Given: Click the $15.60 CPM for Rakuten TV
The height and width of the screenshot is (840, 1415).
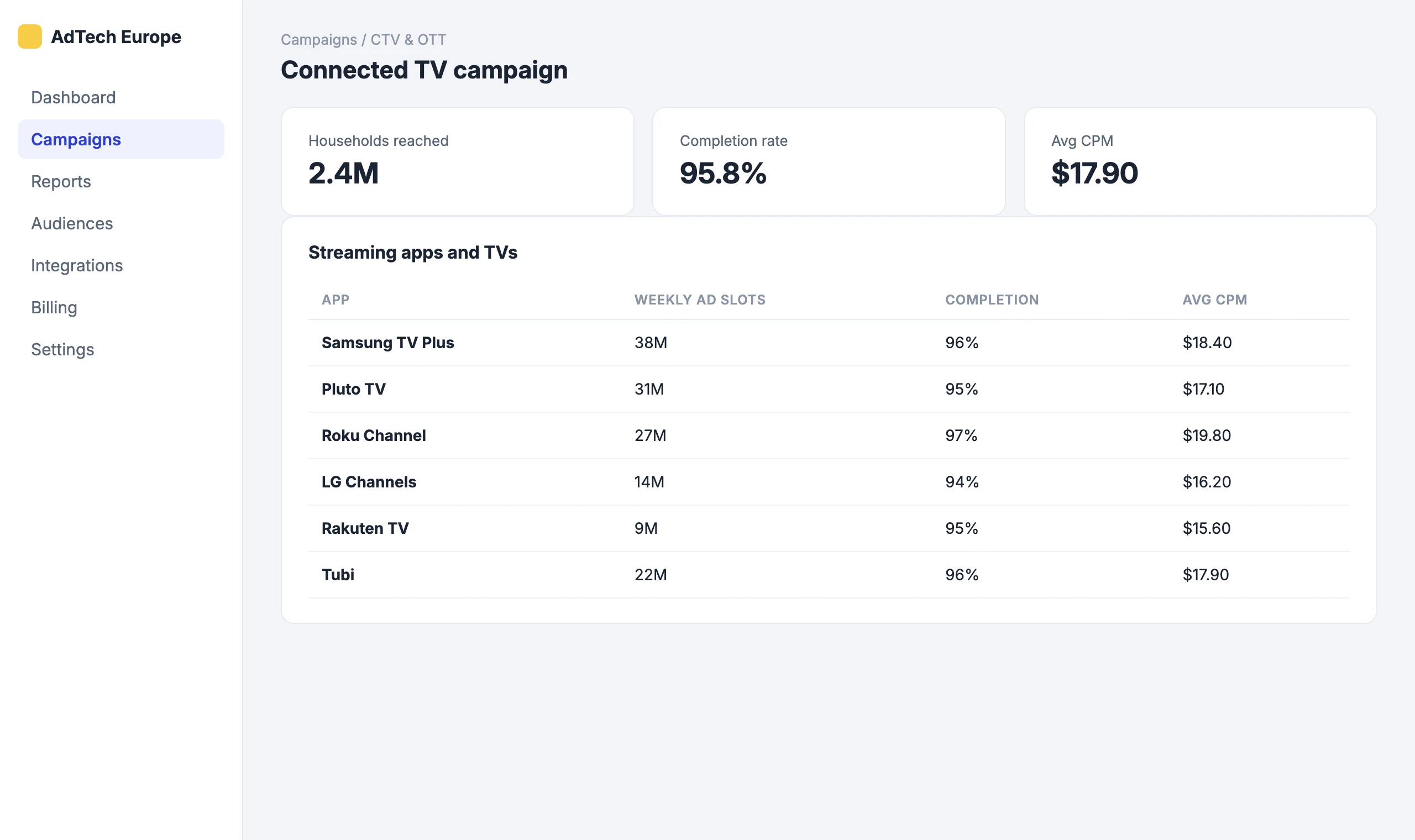Looking at the screenshot, I should pyautogui.click(x=1206, y=528).
